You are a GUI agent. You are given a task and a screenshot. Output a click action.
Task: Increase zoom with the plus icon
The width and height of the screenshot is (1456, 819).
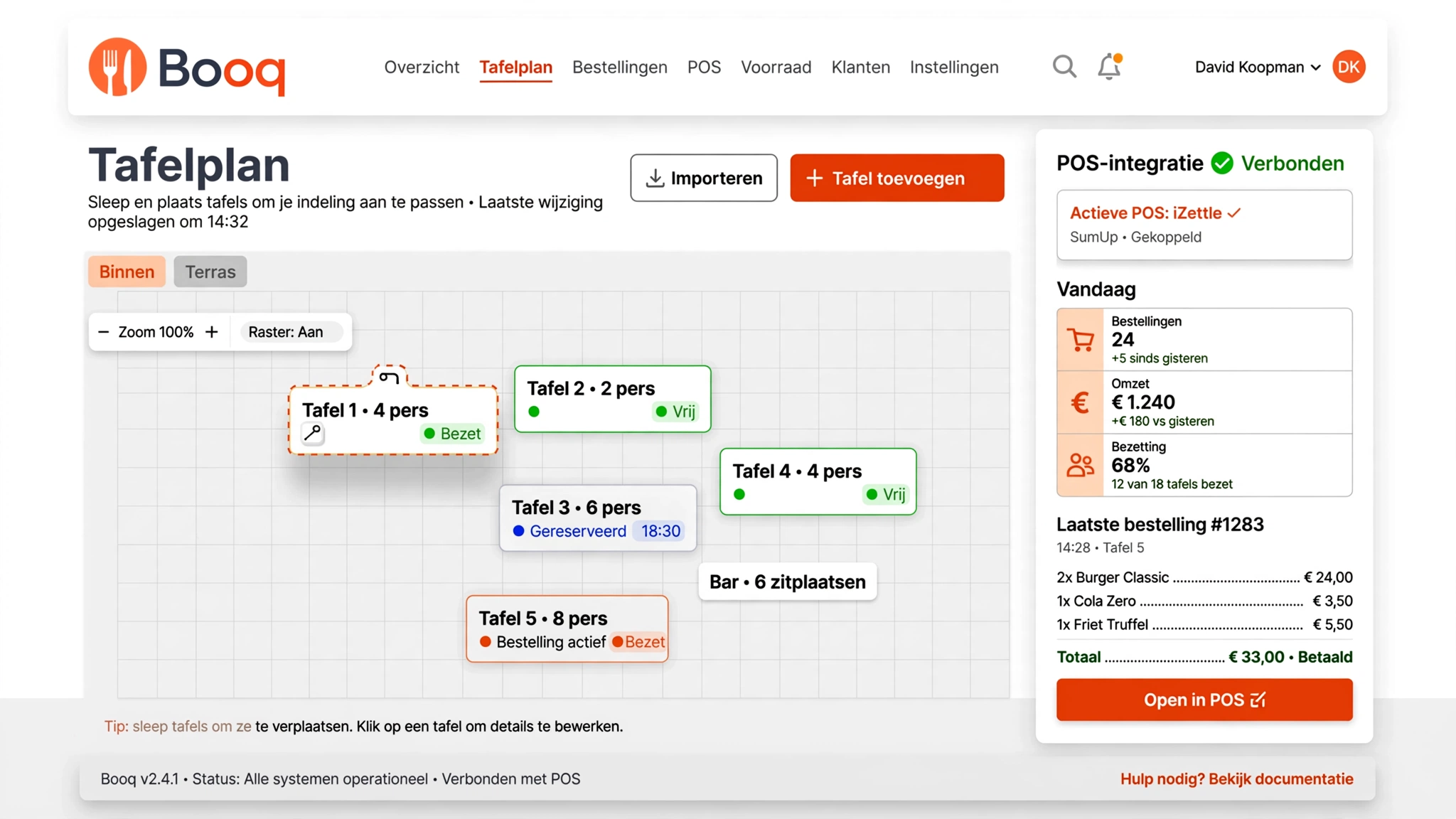tap(212, 332)
